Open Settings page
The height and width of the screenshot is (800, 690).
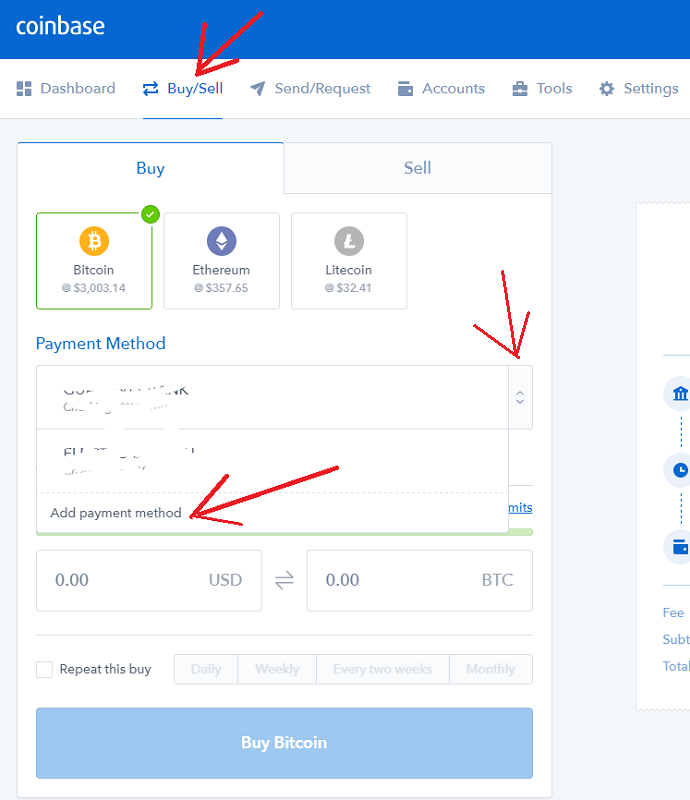(638, 89)
